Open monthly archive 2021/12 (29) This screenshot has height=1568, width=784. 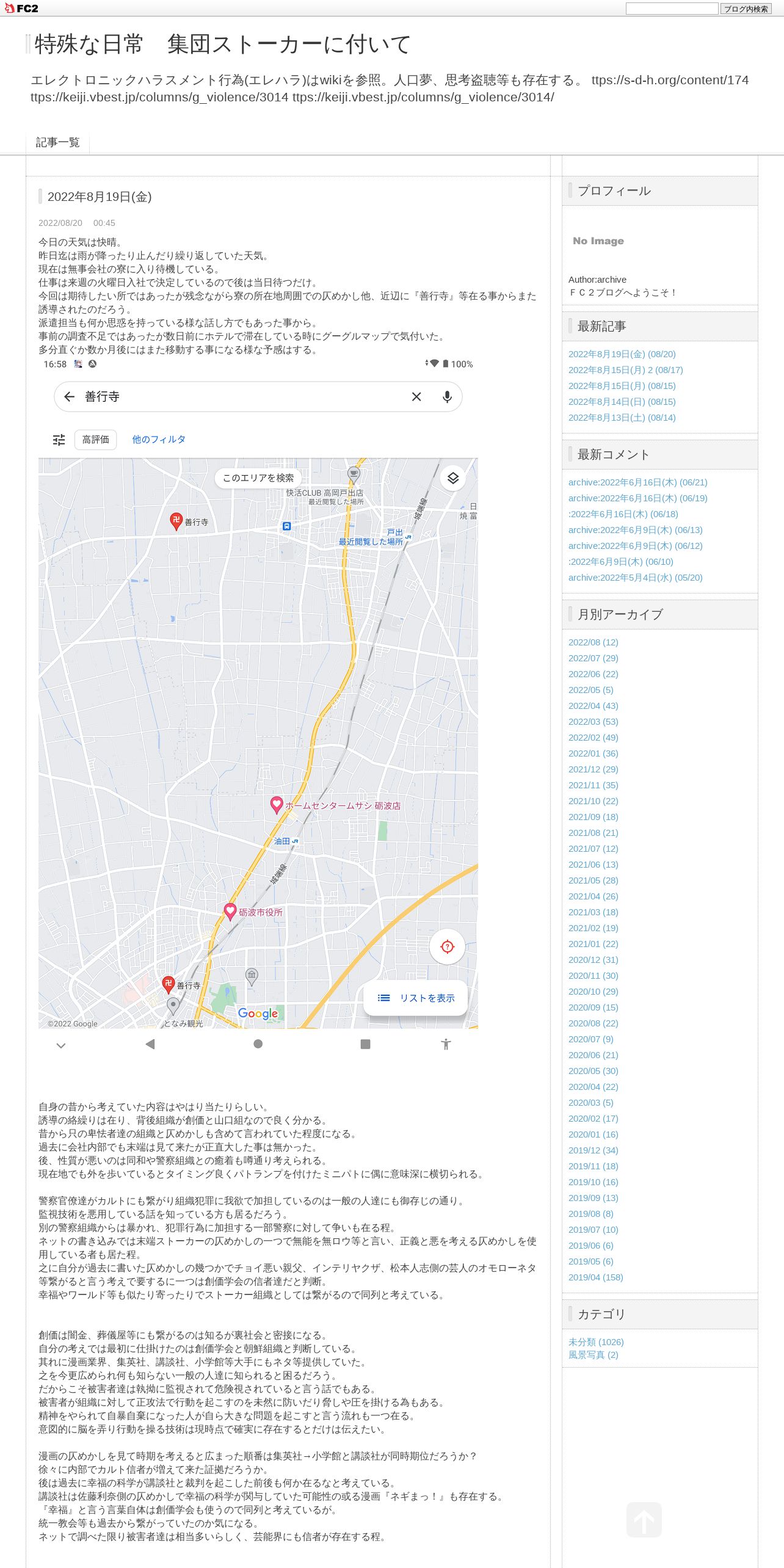point(593,769)
